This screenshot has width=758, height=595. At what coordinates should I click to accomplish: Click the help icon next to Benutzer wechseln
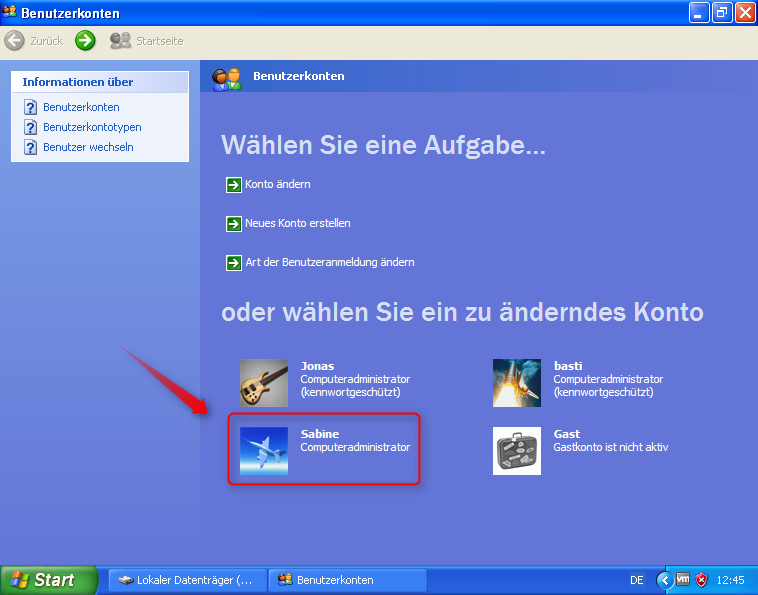coord(30,147)
